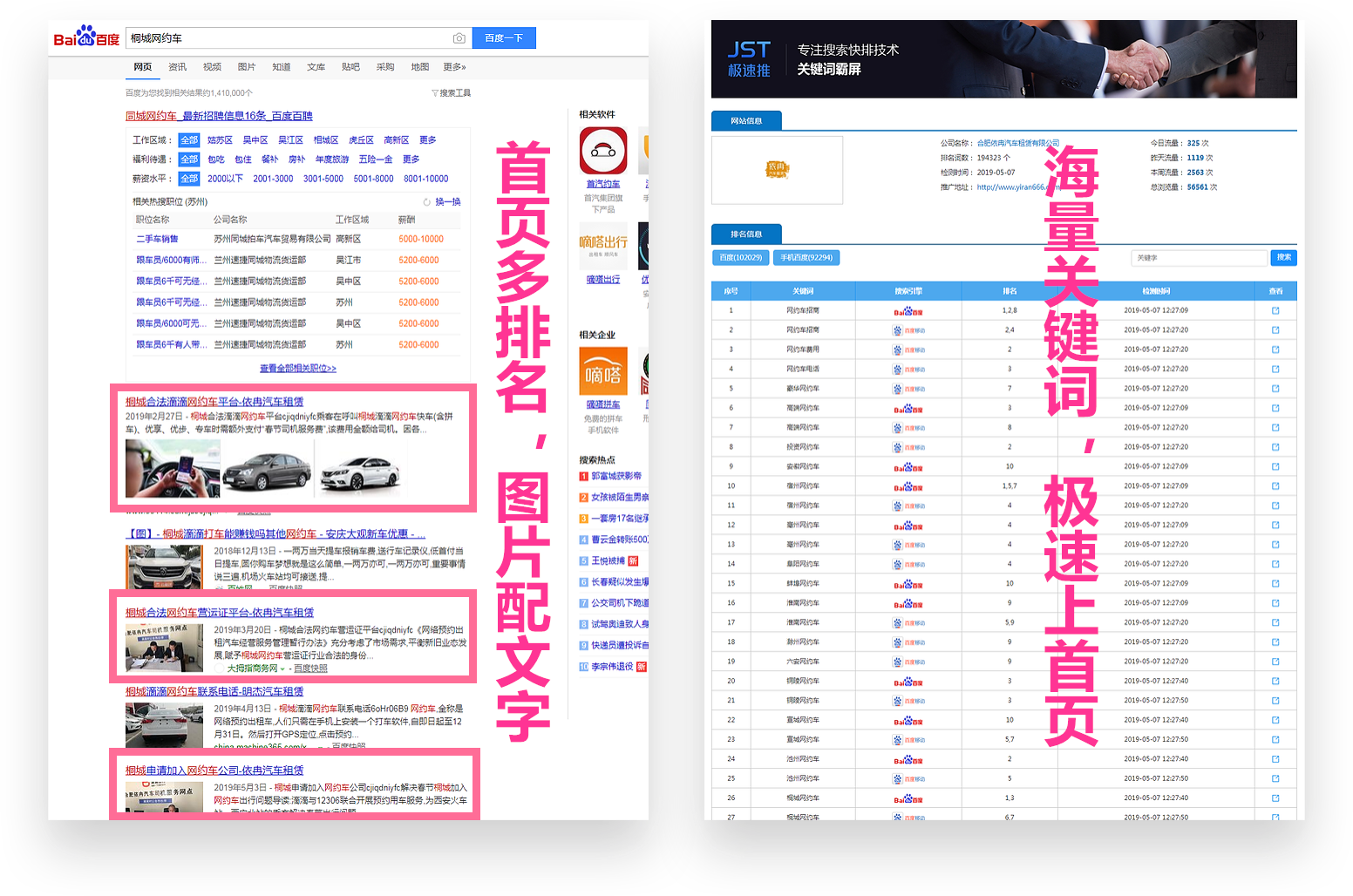Open view icon for row 12
The image size is (1353, 896).
[x=1275, y=525]
